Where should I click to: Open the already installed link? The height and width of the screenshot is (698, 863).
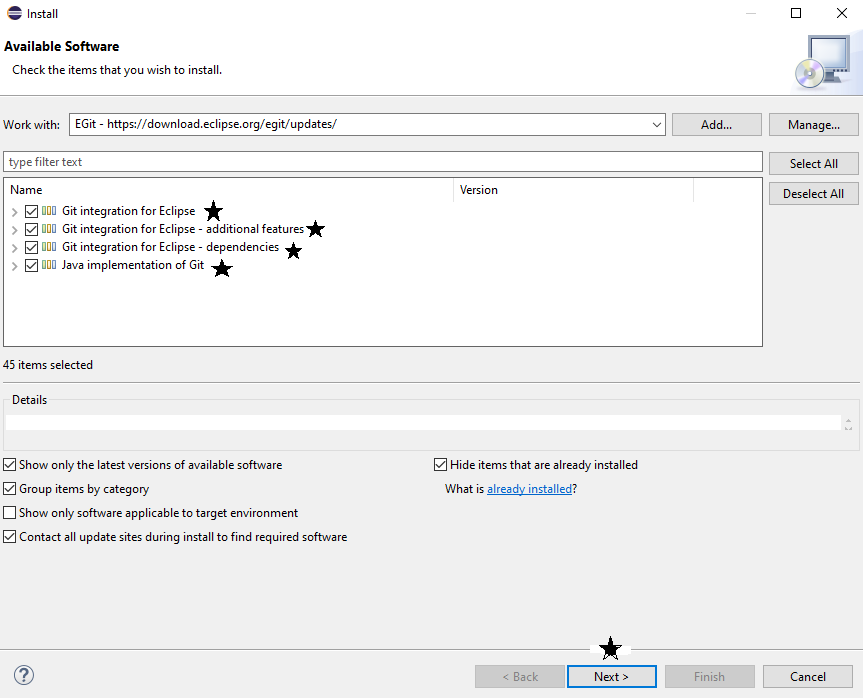pos(529,490)
